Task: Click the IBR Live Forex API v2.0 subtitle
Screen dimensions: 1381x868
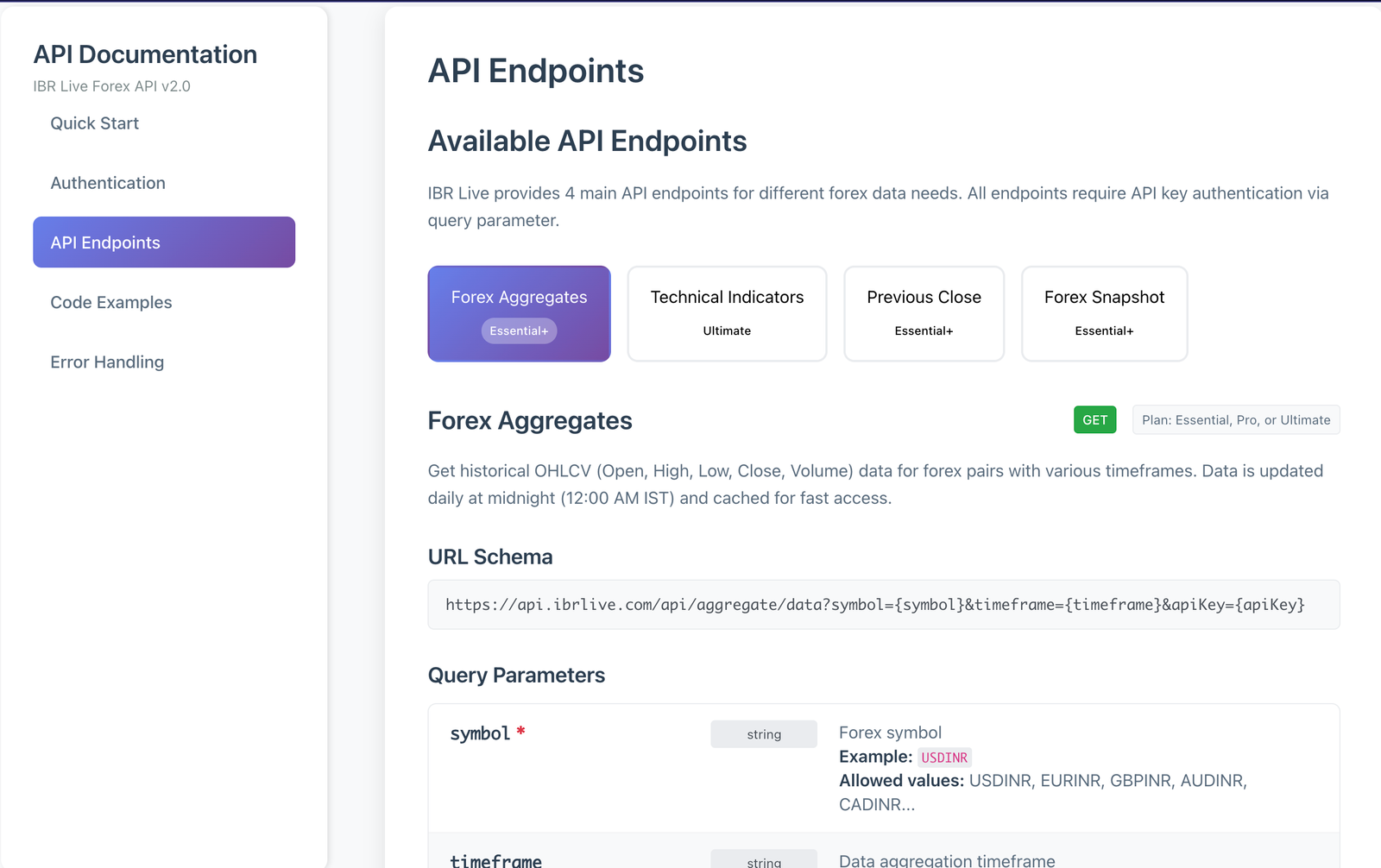Action: point(111,86)
